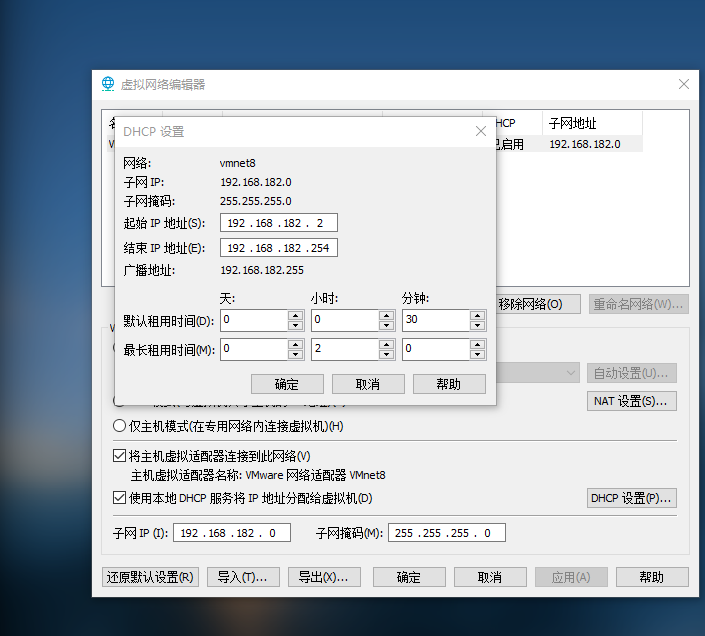Decrease maximum lease days with down arrow

coord(295,355)
